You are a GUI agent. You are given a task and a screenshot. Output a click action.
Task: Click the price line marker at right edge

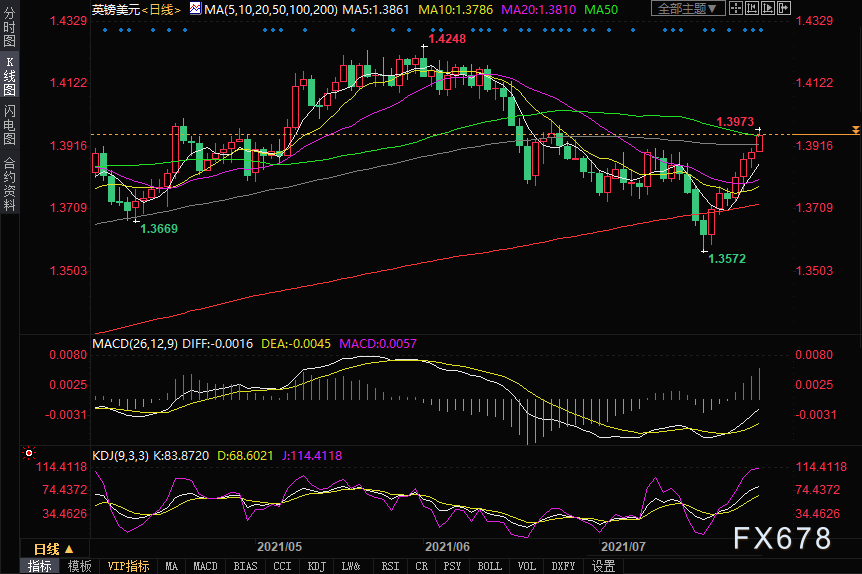[x=855, y=130]
